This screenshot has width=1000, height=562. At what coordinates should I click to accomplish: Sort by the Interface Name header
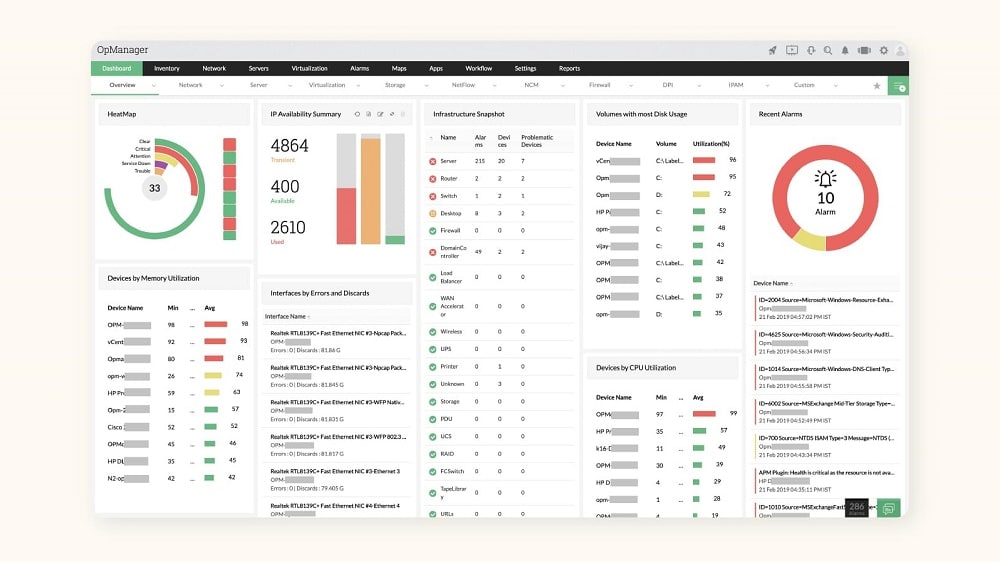pyautogui.click(x=286, y=316)
